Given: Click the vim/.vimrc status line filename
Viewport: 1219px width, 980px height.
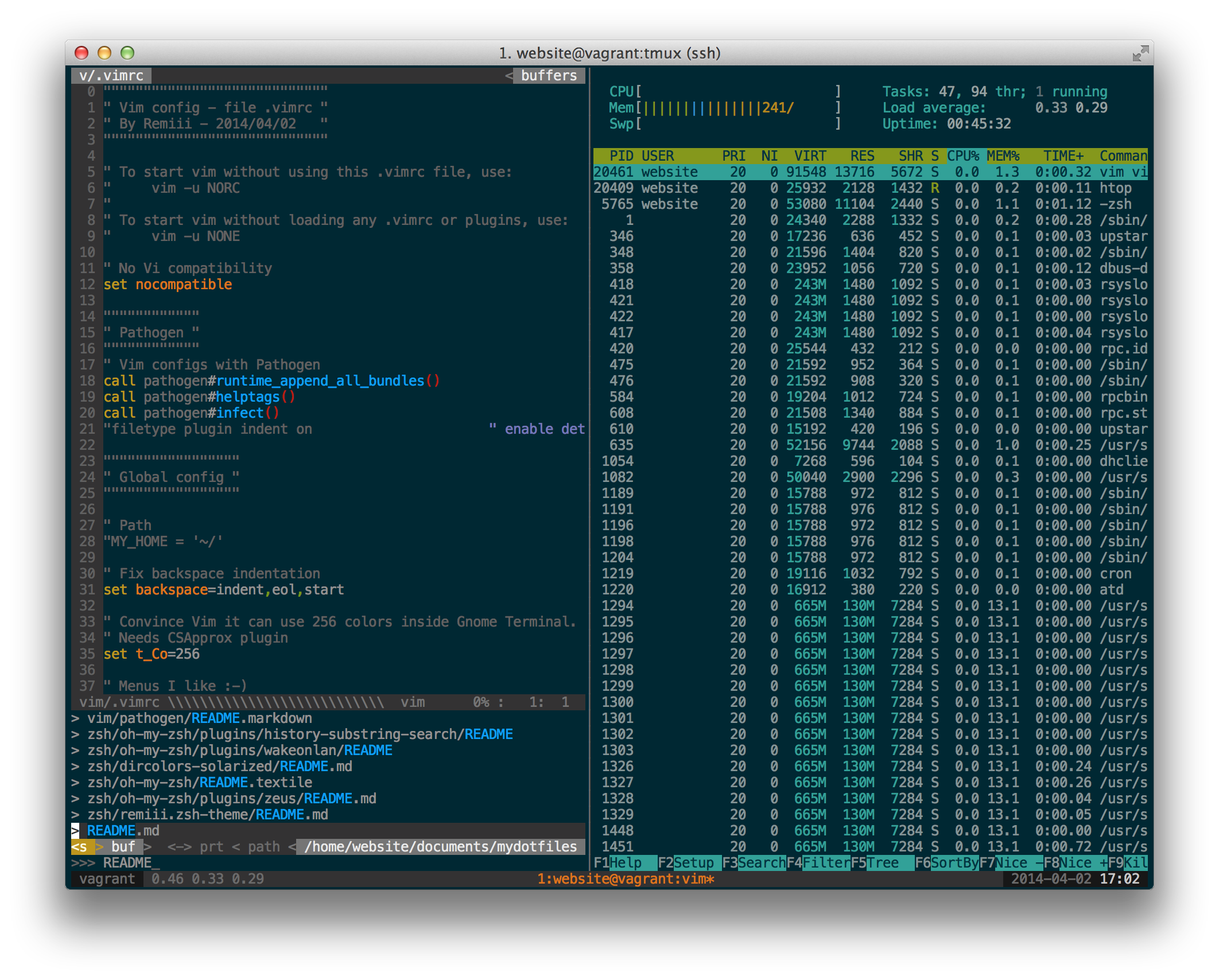Looking at the screenshot, I should (119, 702).
